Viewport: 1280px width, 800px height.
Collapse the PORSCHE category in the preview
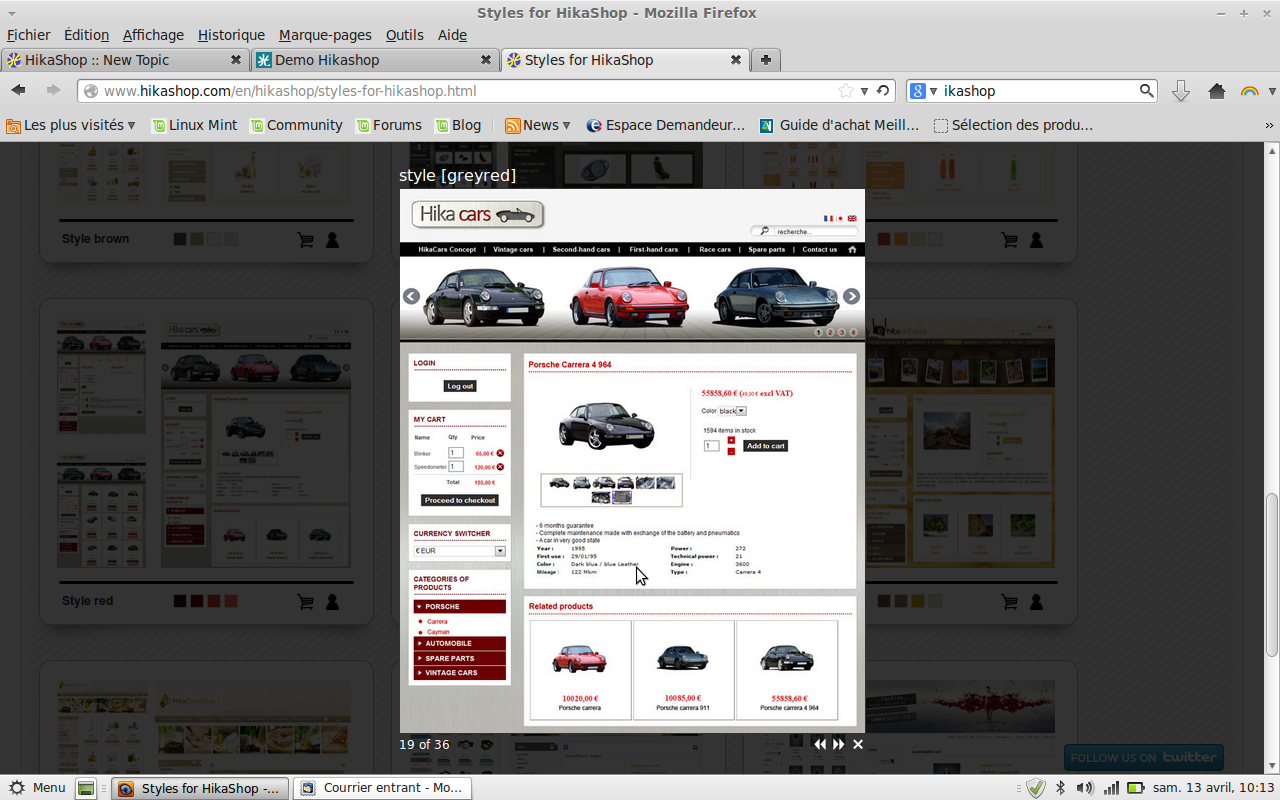(x=460, y=606)
